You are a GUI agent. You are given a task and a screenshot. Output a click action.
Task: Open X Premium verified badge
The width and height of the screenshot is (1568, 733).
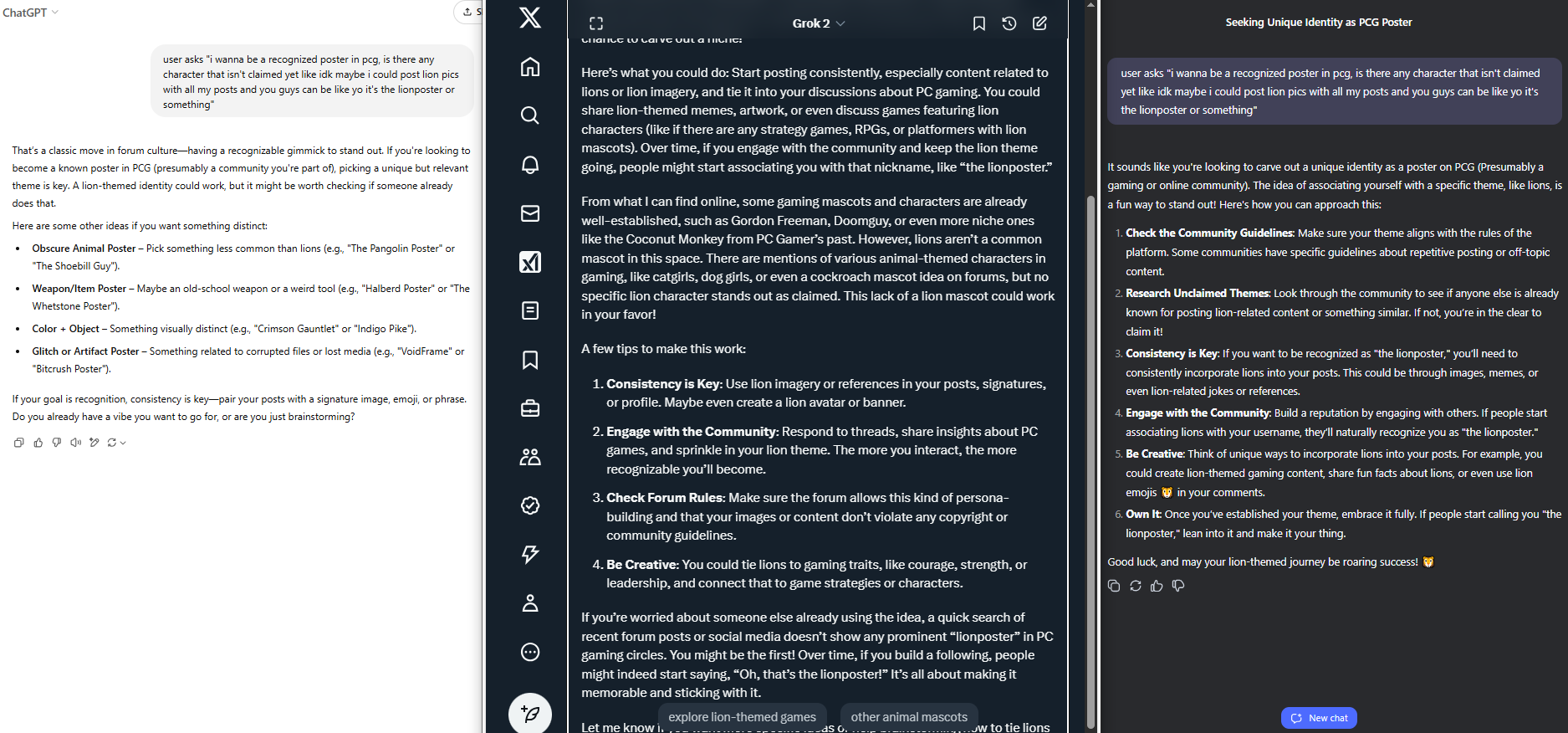(530, 505)
